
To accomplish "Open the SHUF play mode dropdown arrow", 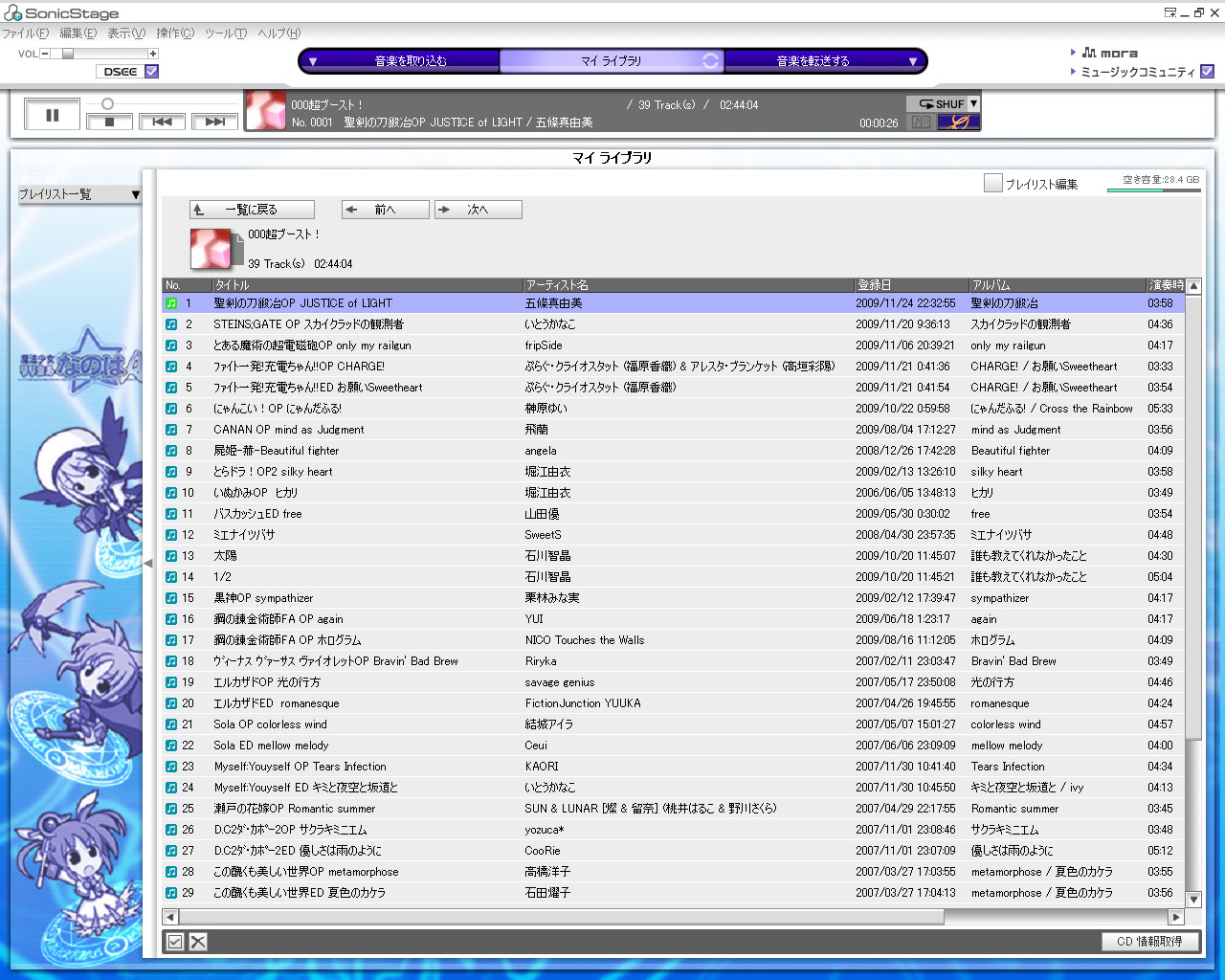I will (973, 103).
